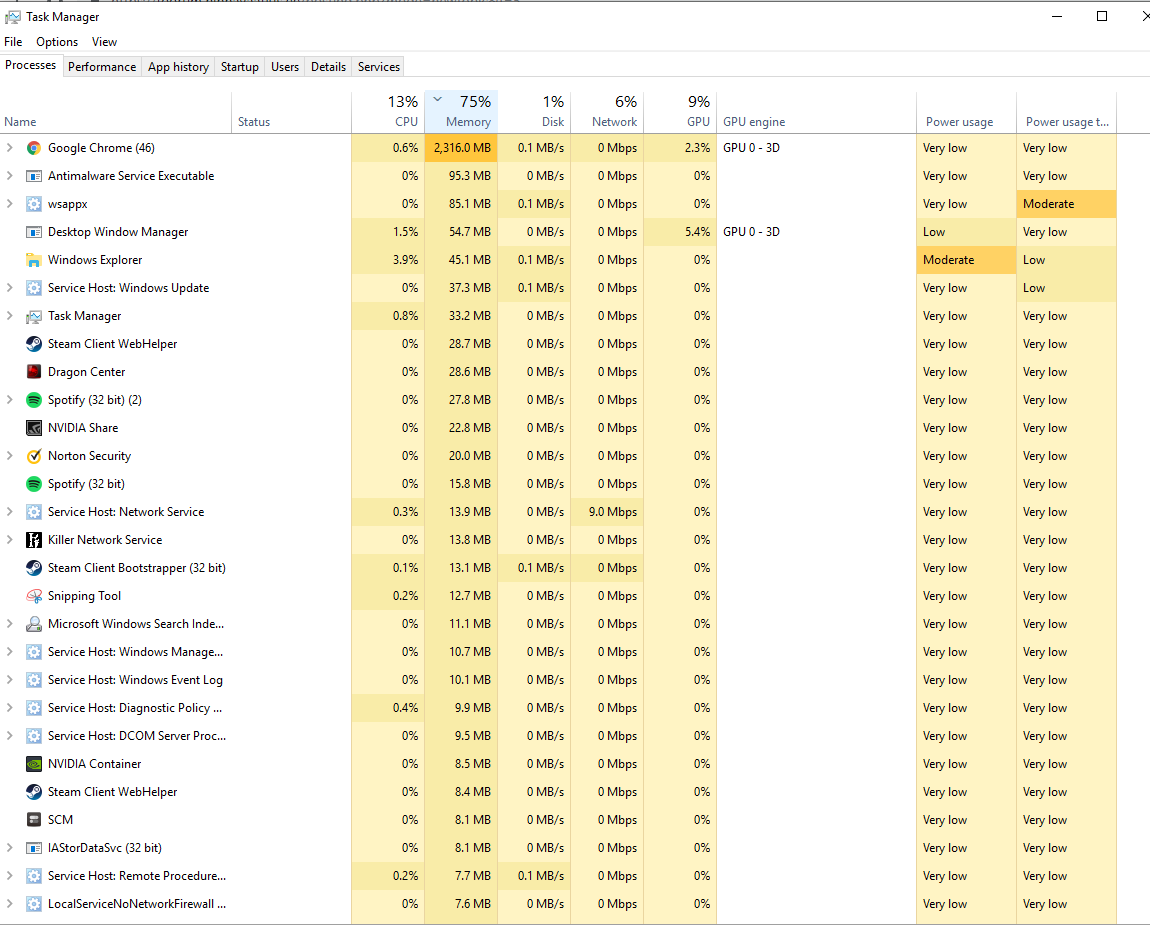The height and width of the screenshot is (927, 1150).
Task: Click the Task Manager process icon
Action: pos(34,316)
